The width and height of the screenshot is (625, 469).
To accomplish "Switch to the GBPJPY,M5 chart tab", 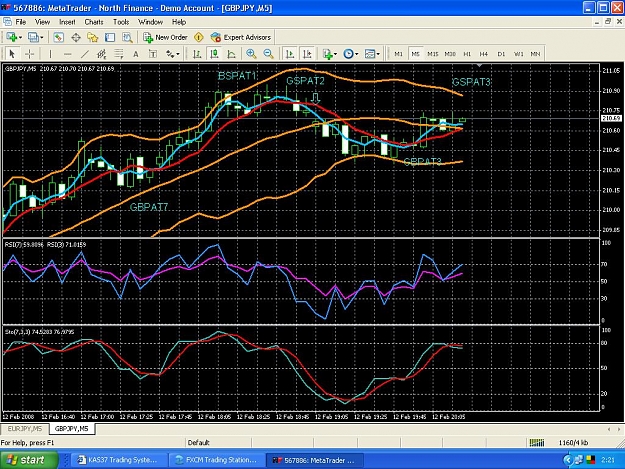I will (72, 429).
